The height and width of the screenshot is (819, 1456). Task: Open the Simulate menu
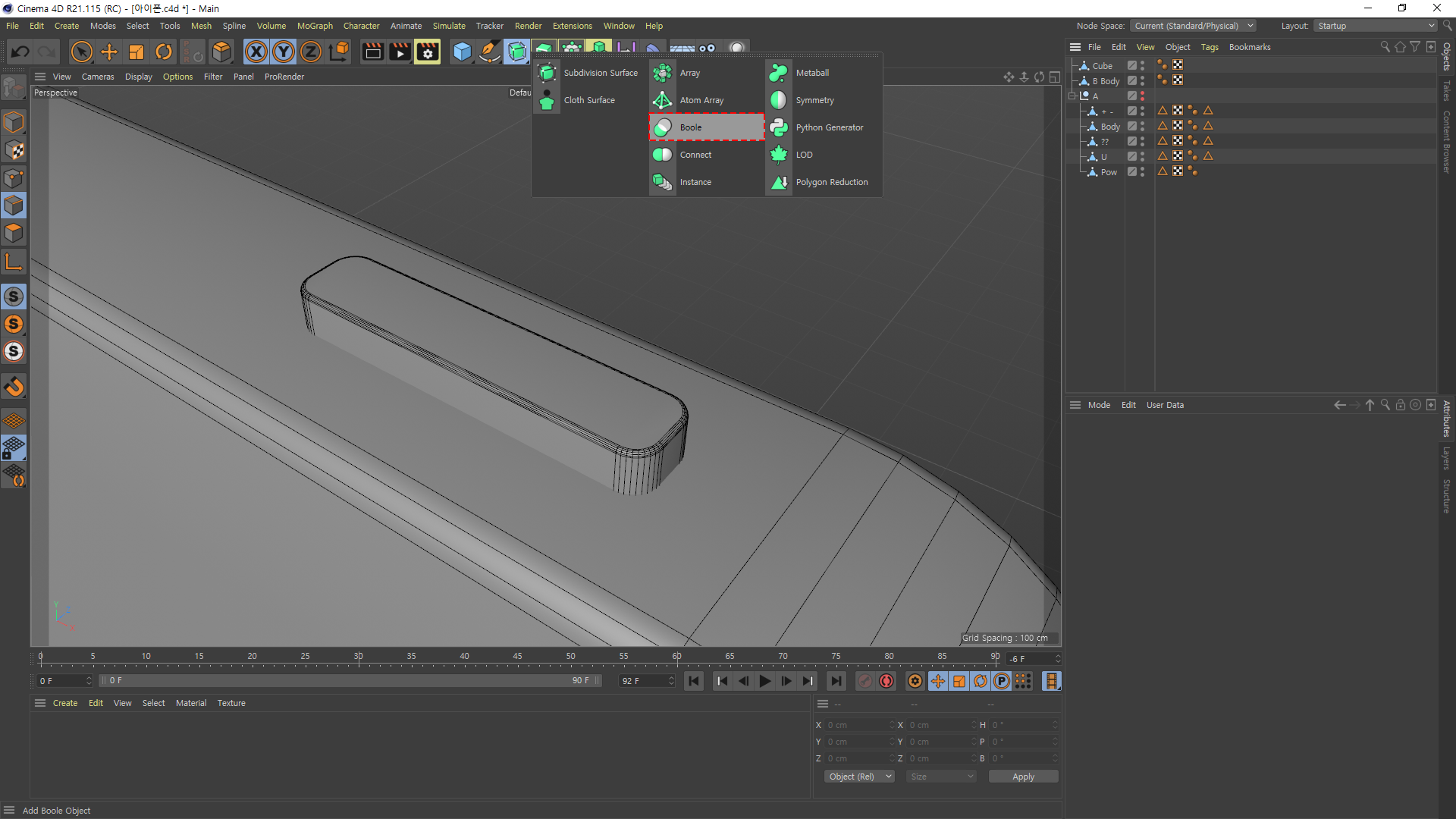(449, 26)
